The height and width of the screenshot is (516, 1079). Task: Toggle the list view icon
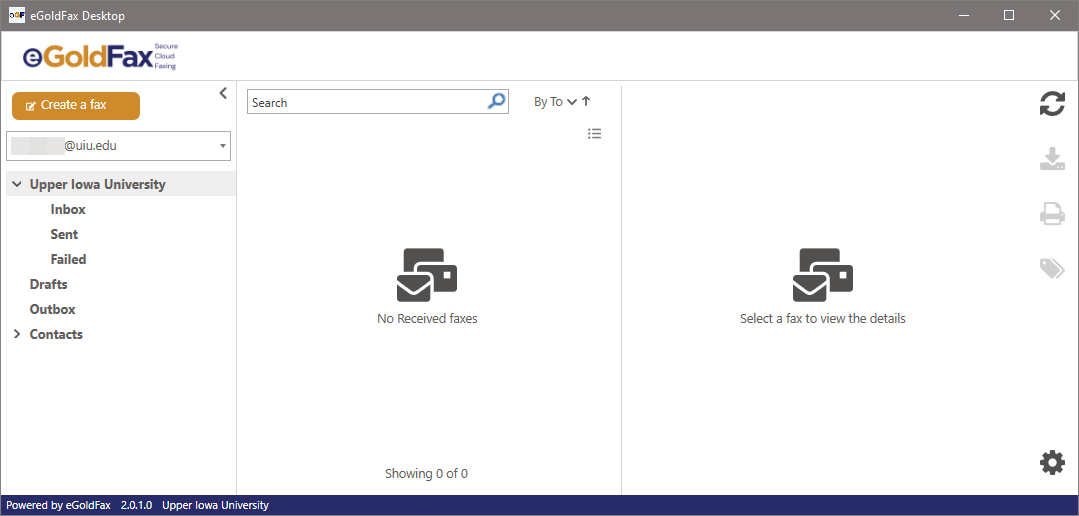595,133
